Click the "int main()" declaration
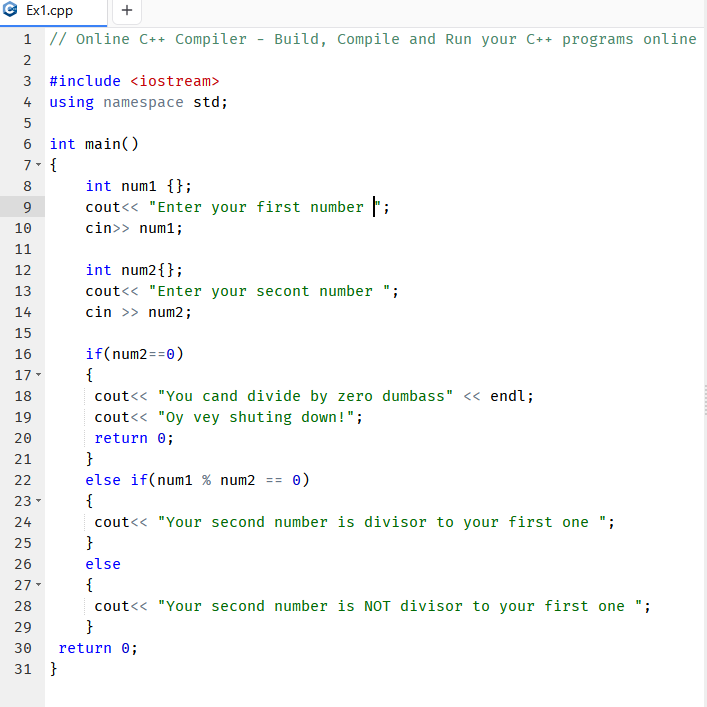 [94, 144]
